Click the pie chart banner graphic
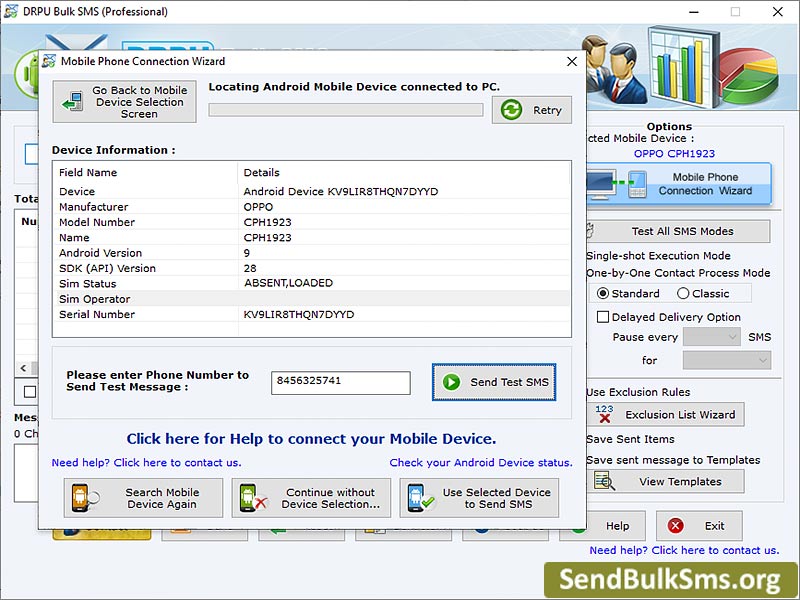This screenshot has width=800, height=600. coord(750,76)
